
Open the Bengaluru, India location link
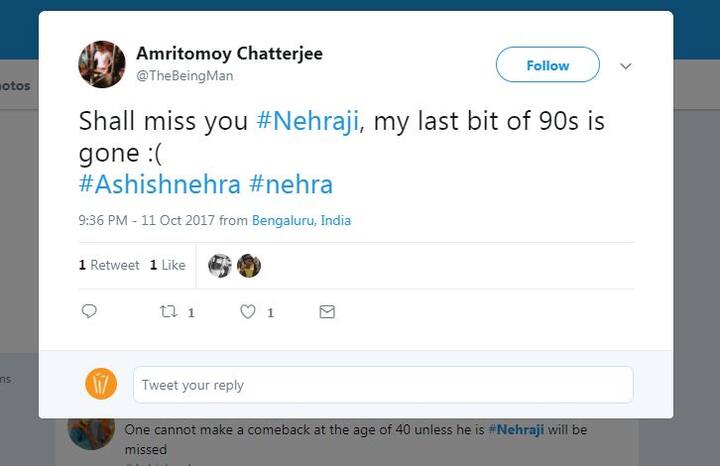(x=301, y=220)
